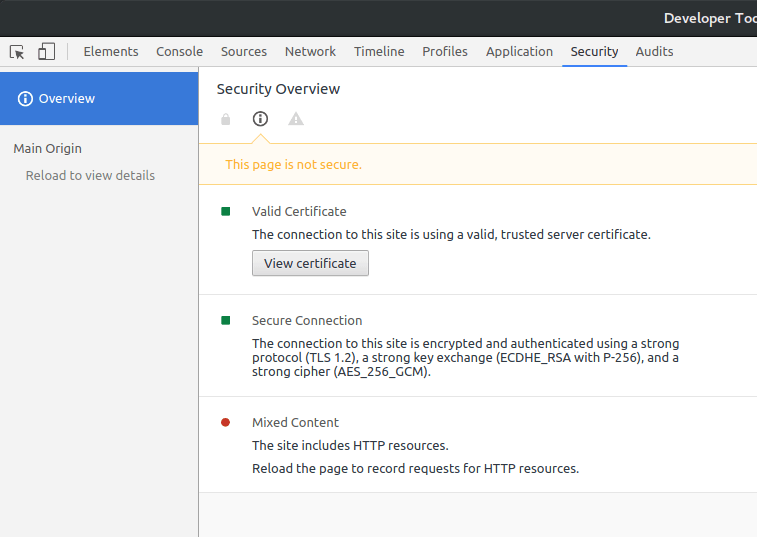Image resolution: width=757 pixels, height=537 pixels.
Task: Click the green Valid Certificate indicator
Action: 226,211
